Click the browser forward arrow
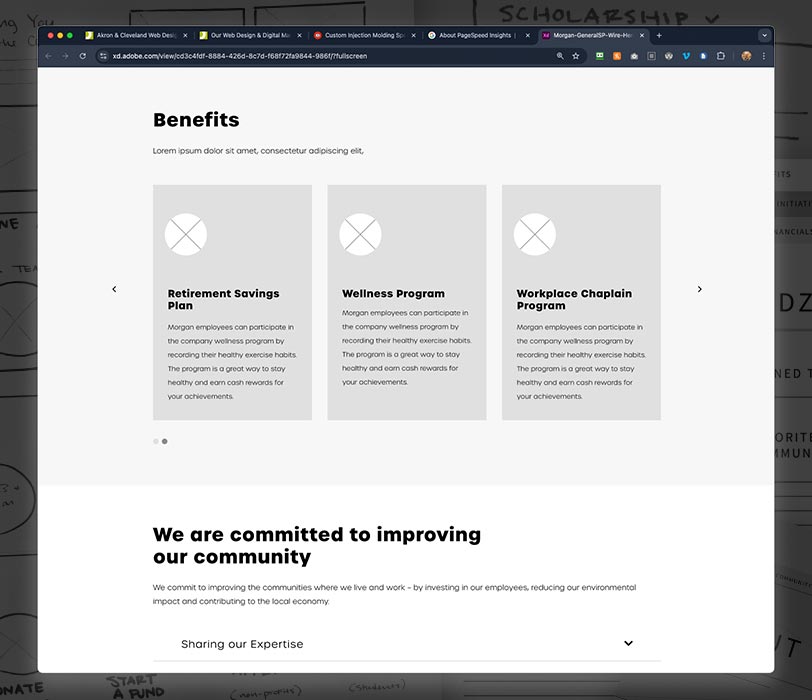The image size is (812, 700). [65, 56]
